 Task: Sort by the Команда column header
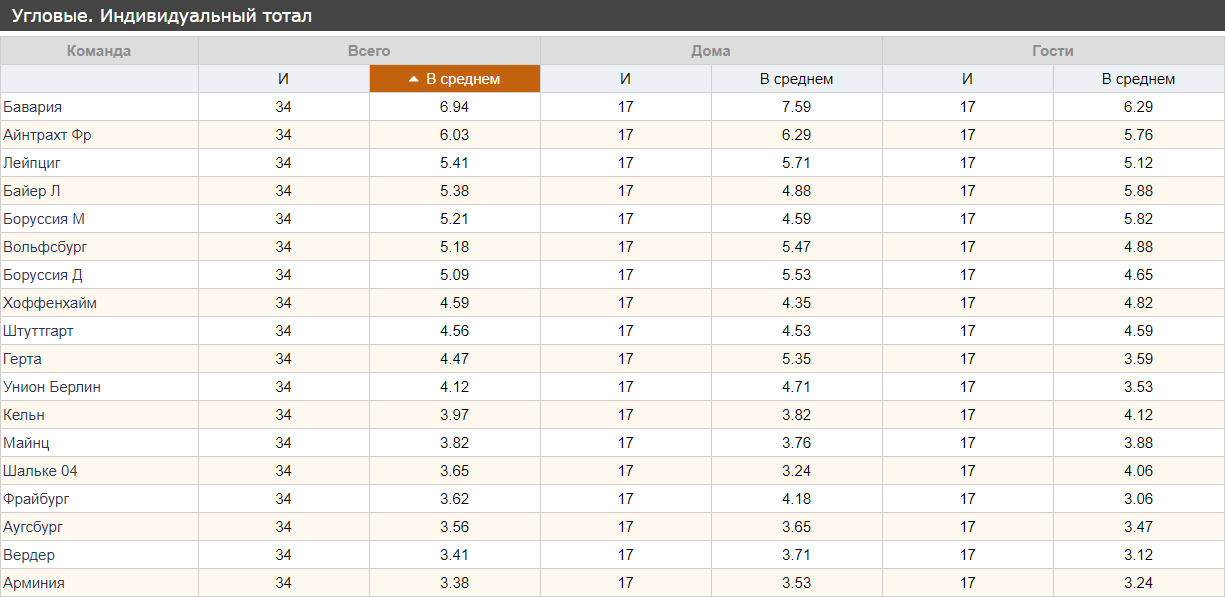click(99, 51)
